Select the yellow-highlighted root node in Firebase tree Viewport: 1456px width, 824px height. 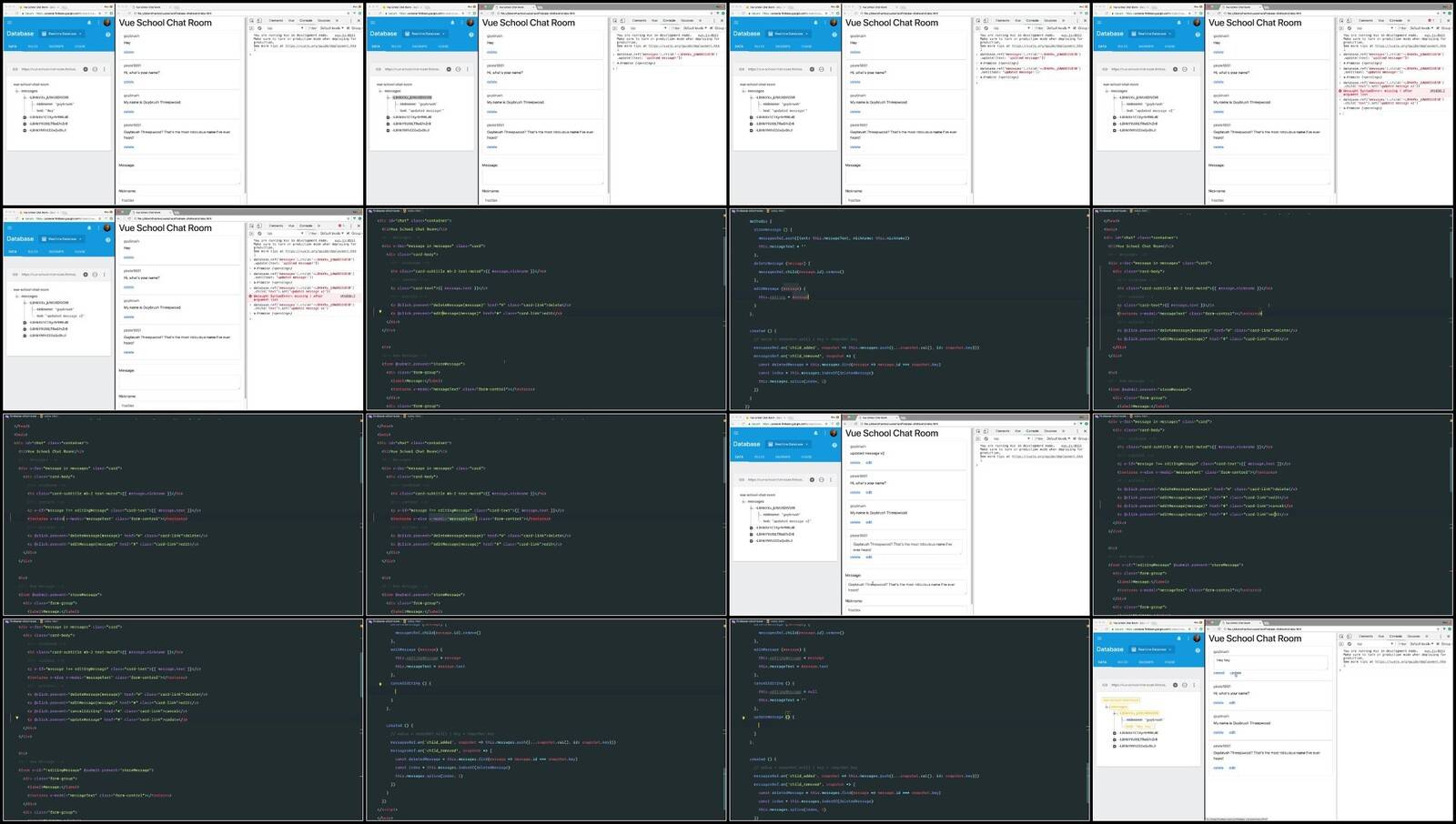1120,700
